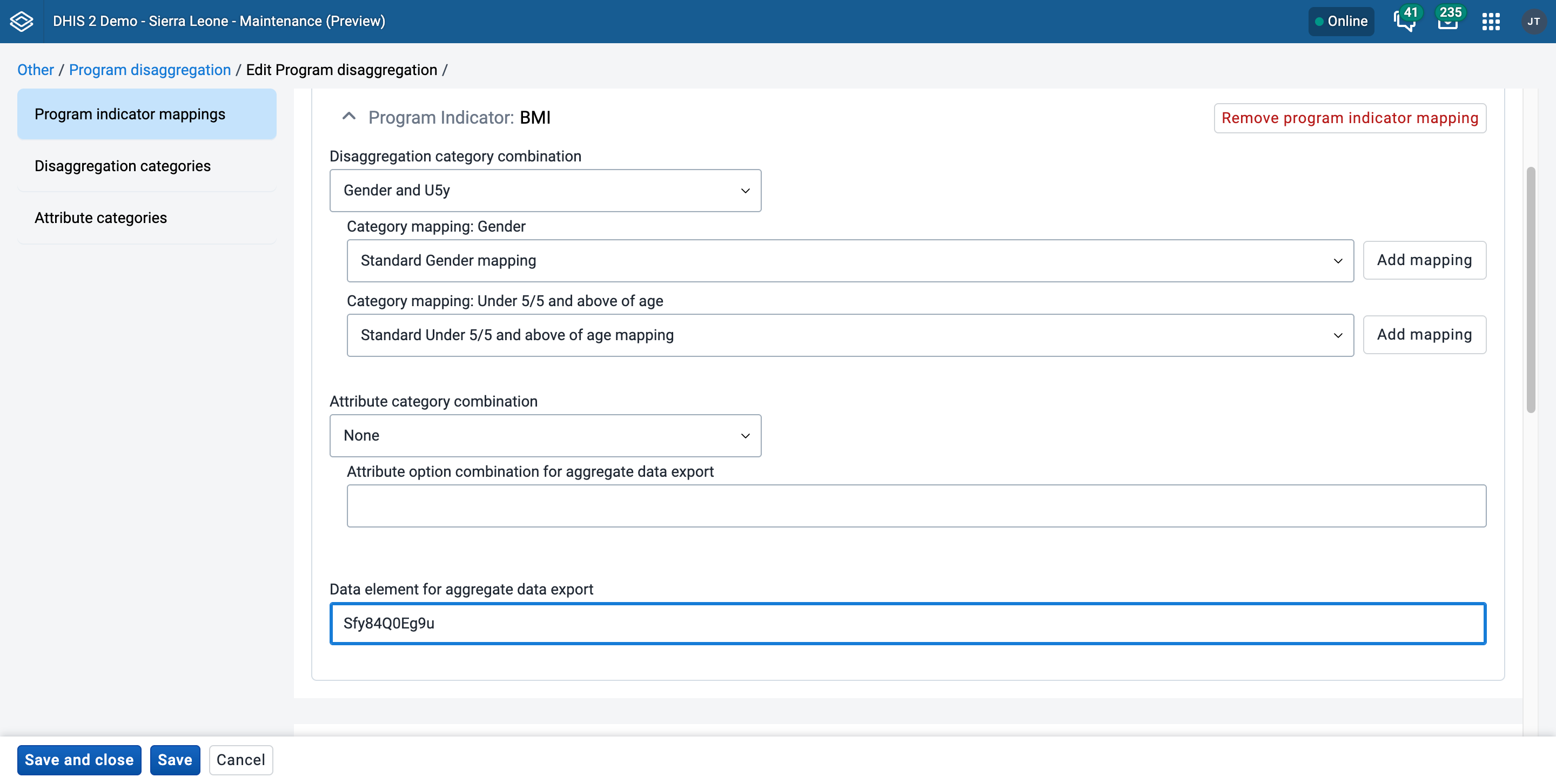Open the interpretations inbox icon with 235 badge

pos(1448,21)
